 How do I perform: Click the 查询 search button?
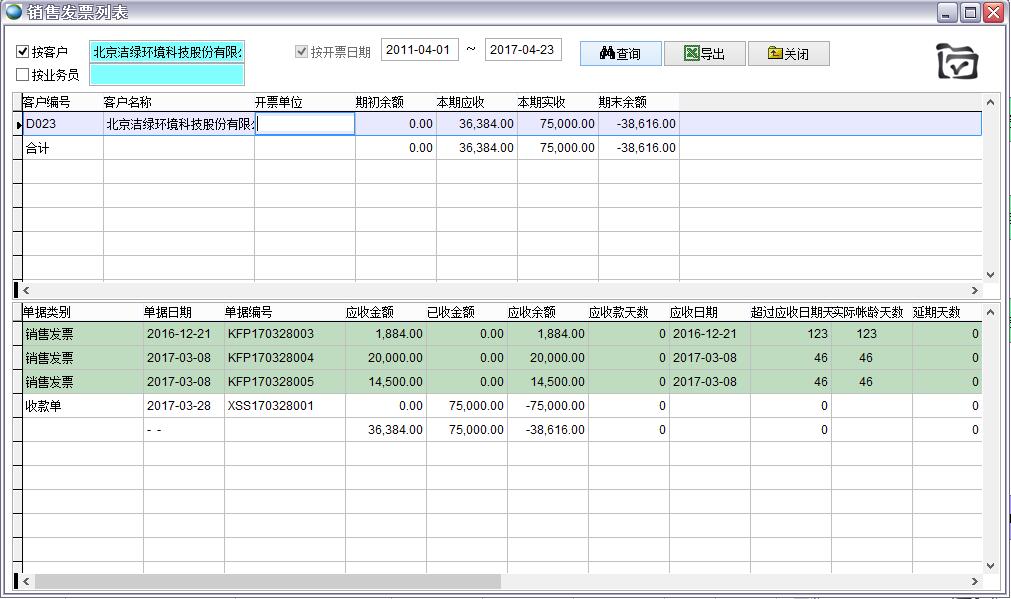620,54
